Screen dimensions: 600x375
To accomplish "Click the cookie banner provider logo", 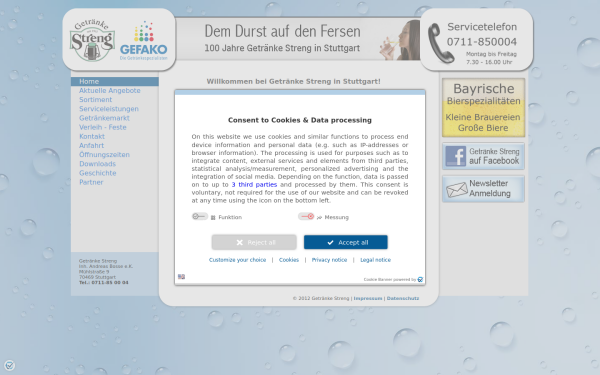I will pyautogui.click(x=420, y=279).
